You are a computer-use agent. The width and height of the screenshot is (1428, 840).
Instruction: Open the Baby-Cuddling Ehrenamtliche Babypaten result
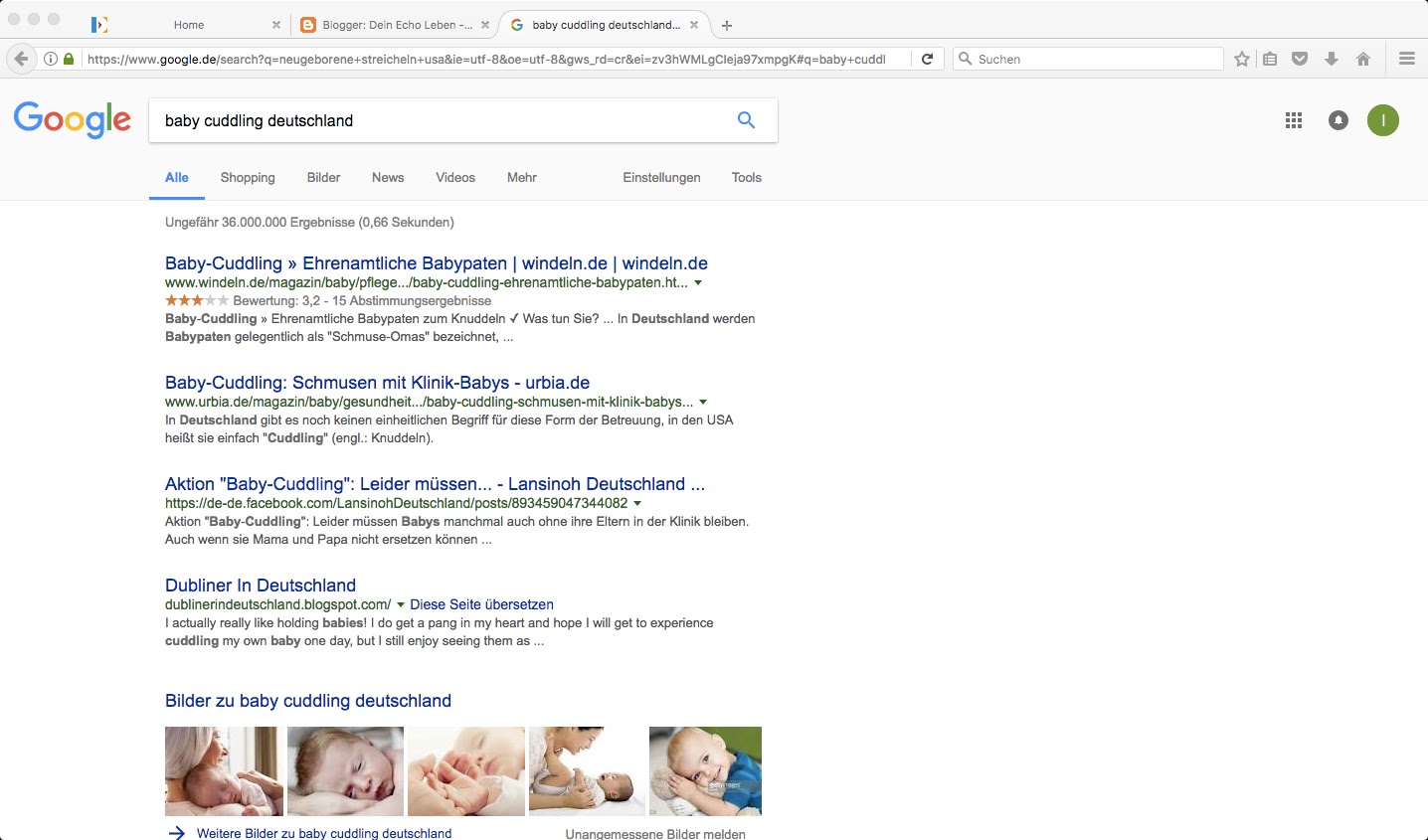(x=437, y=263)
